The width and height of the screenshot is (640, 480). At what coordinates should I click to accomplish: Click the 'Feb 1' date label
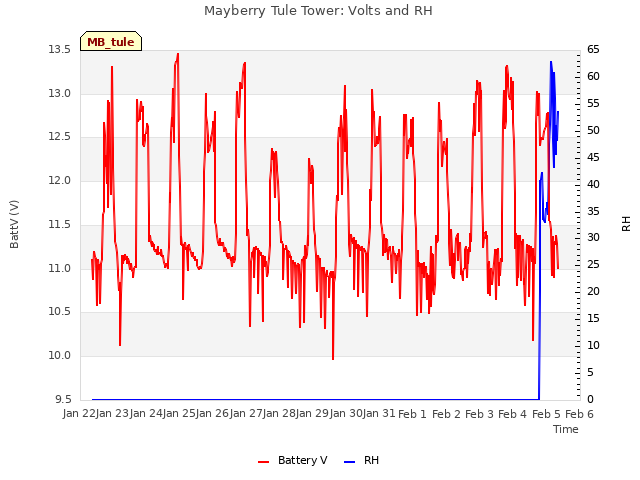pyautogui.click(x=412, y=414)
